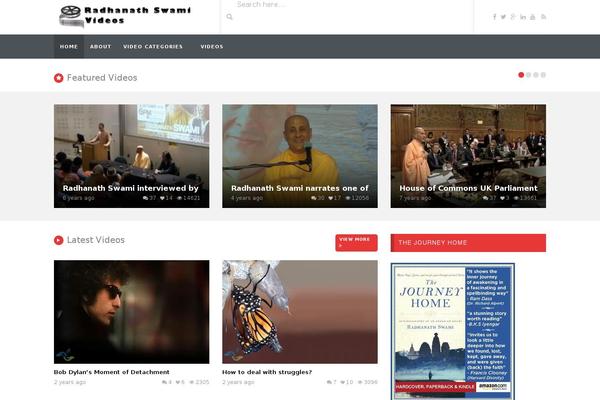This screenshot has width=600, height=400.
Task: Click the Featured Videos heading text
Action: (x=102, y=78)
